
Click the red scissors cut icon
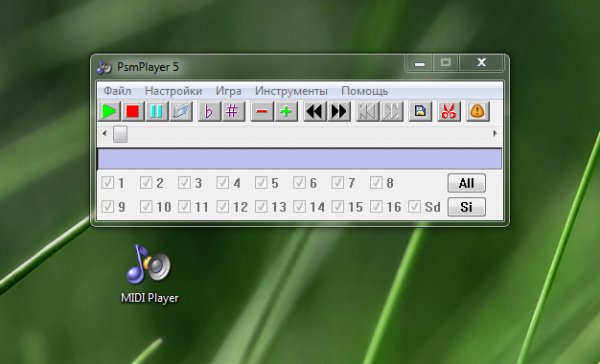(449, 112)
